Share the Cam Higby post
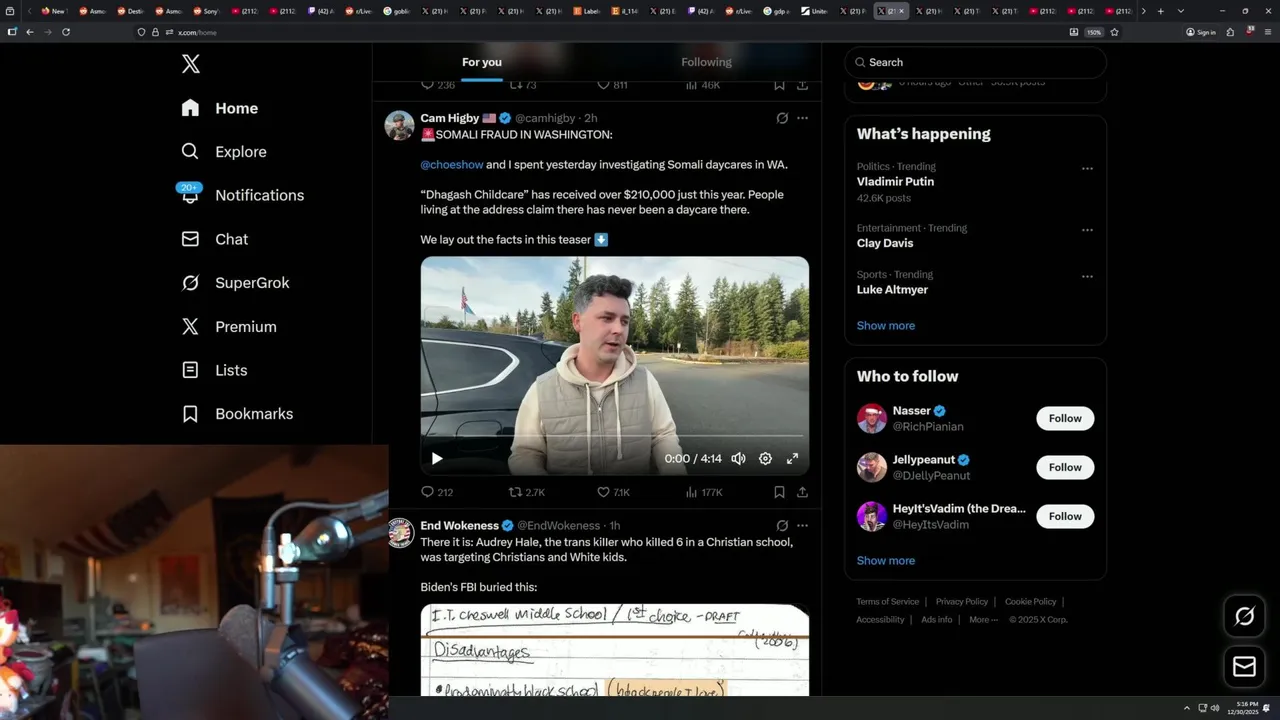This screenshot has width=1280, height=720. (x=802, y=492)
